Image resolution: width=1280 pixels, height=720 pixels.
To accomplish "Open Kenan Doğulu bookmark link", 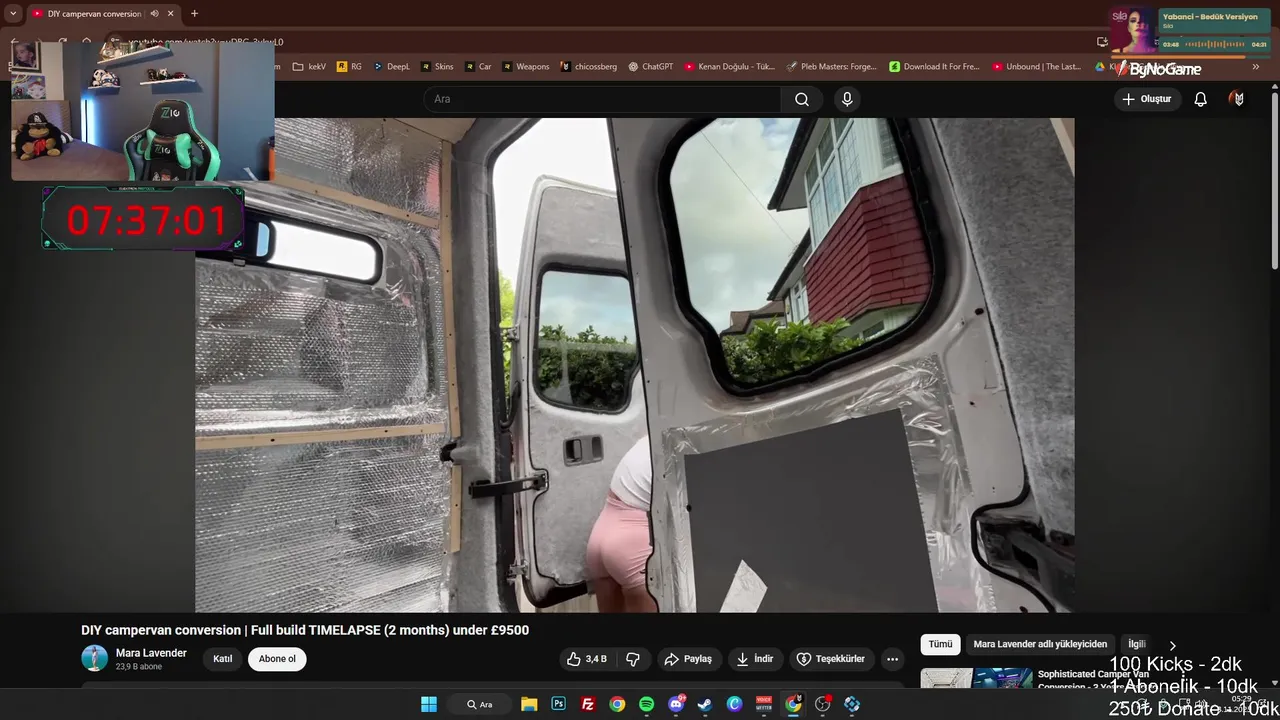I will pyautogui.click(x=730, y=67).
